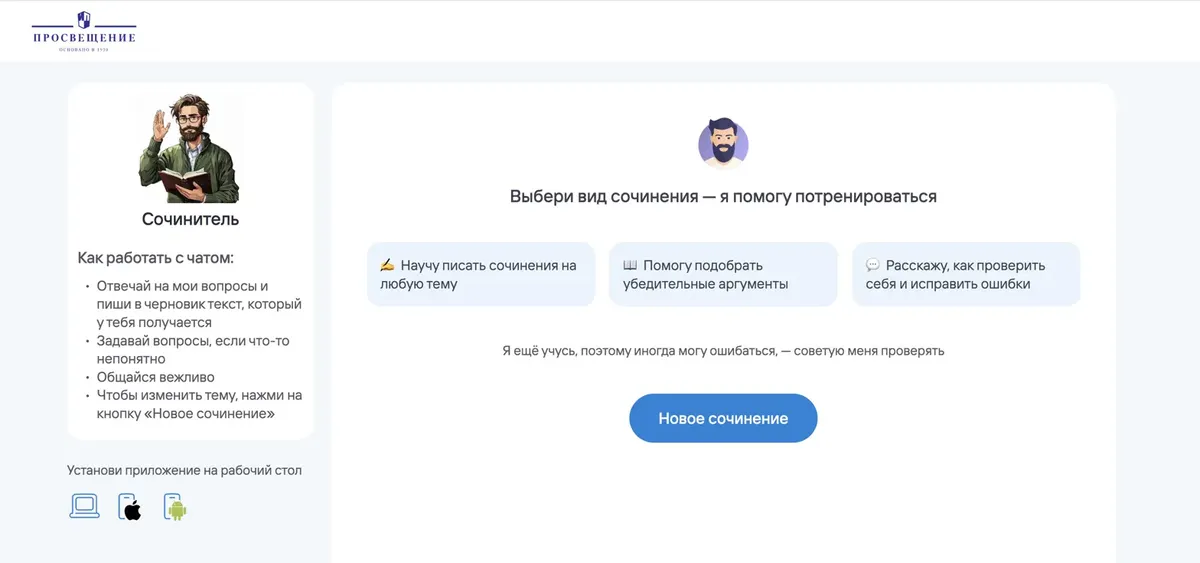Image resolution: width=1200 pixels, height=563 pixels.
Task: Click the 'Я ещё учусь' disclaimer text
Action: coord(723,351)
